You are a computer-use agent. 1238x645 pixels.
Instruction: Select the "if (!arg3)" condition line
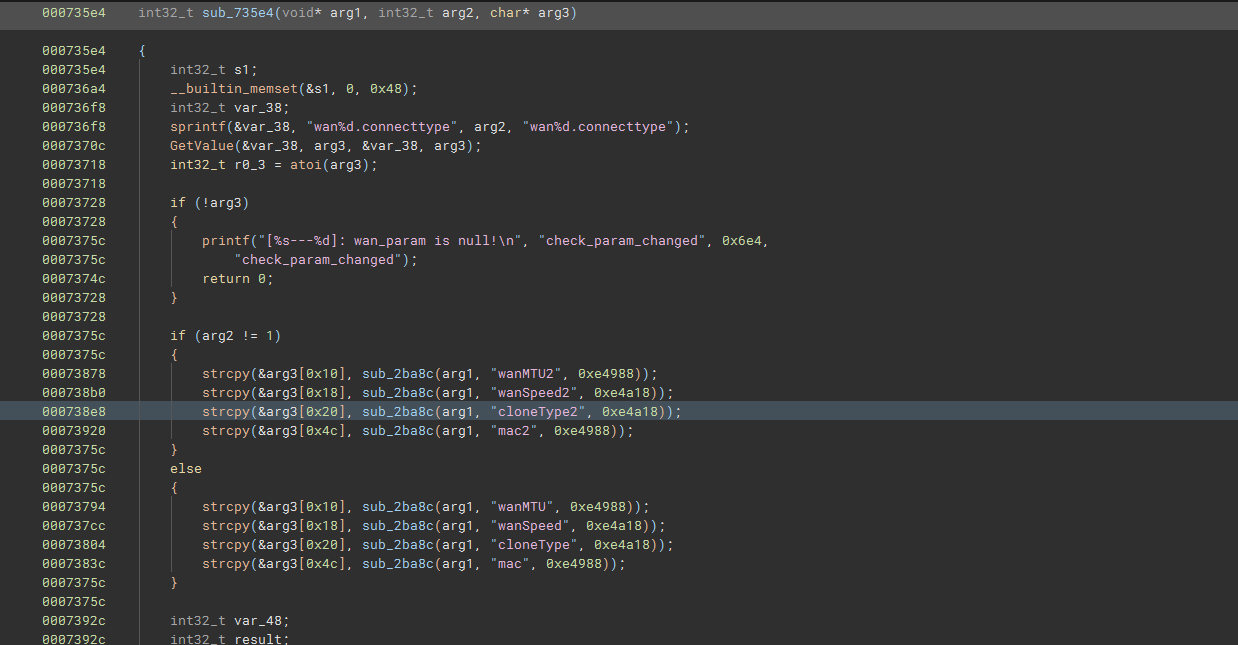click(x=210, y=202)
